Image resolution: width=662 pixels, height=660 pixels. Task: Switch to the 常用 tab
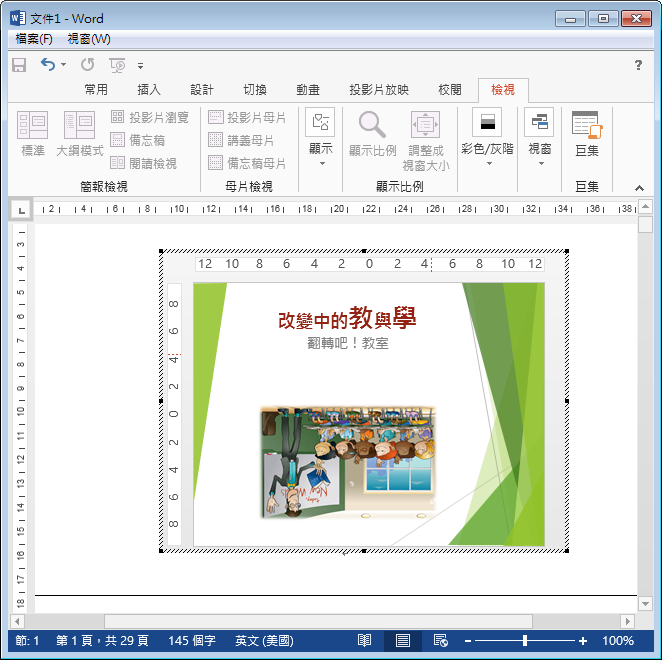pyautogui.click(x=96, y=90)
